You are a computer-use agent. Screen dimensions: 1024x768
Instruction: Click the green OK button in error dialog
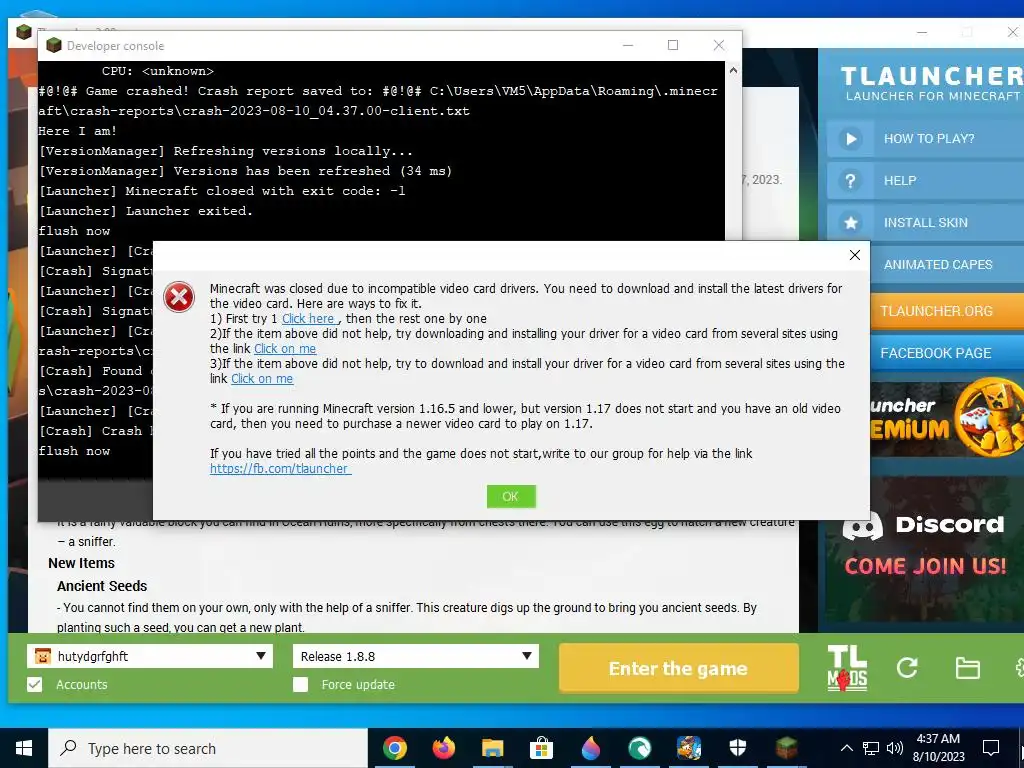511,496
